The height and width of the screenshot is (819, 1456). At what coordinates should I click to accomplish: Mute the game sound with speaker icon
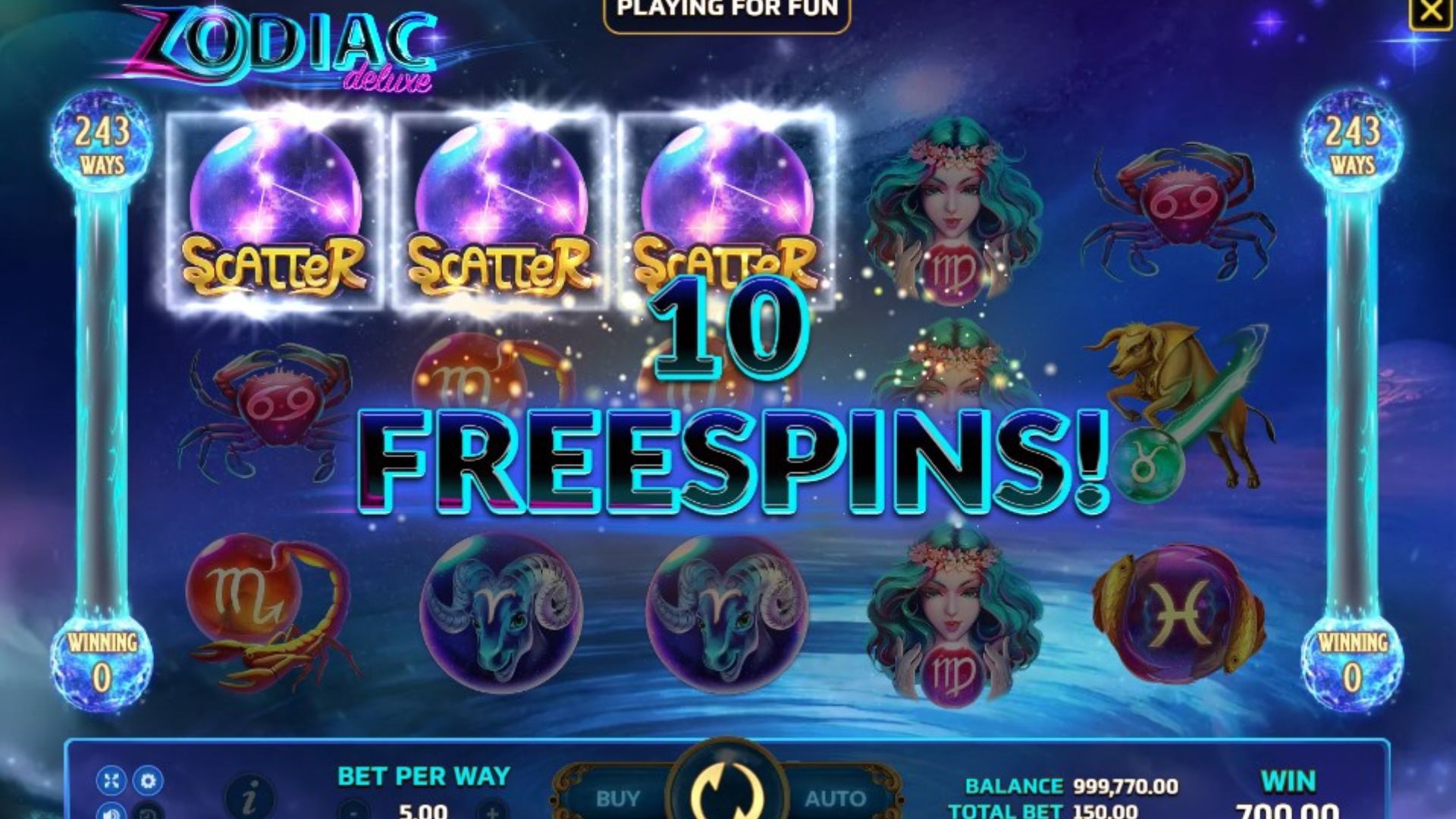coord(111,811)
